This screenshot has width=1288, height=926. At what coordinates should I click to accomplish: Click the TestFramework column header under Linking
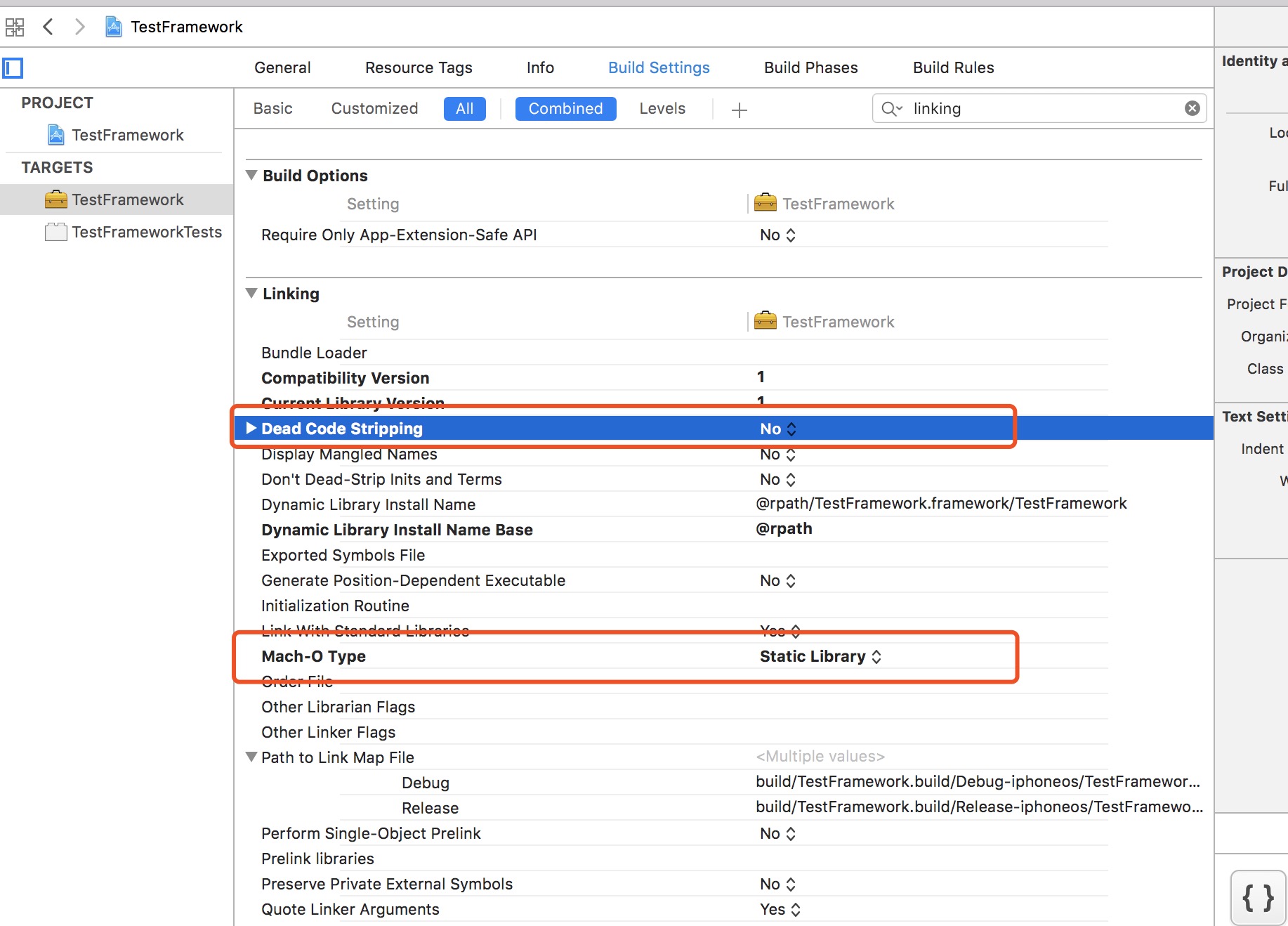(x=824, y=321)
